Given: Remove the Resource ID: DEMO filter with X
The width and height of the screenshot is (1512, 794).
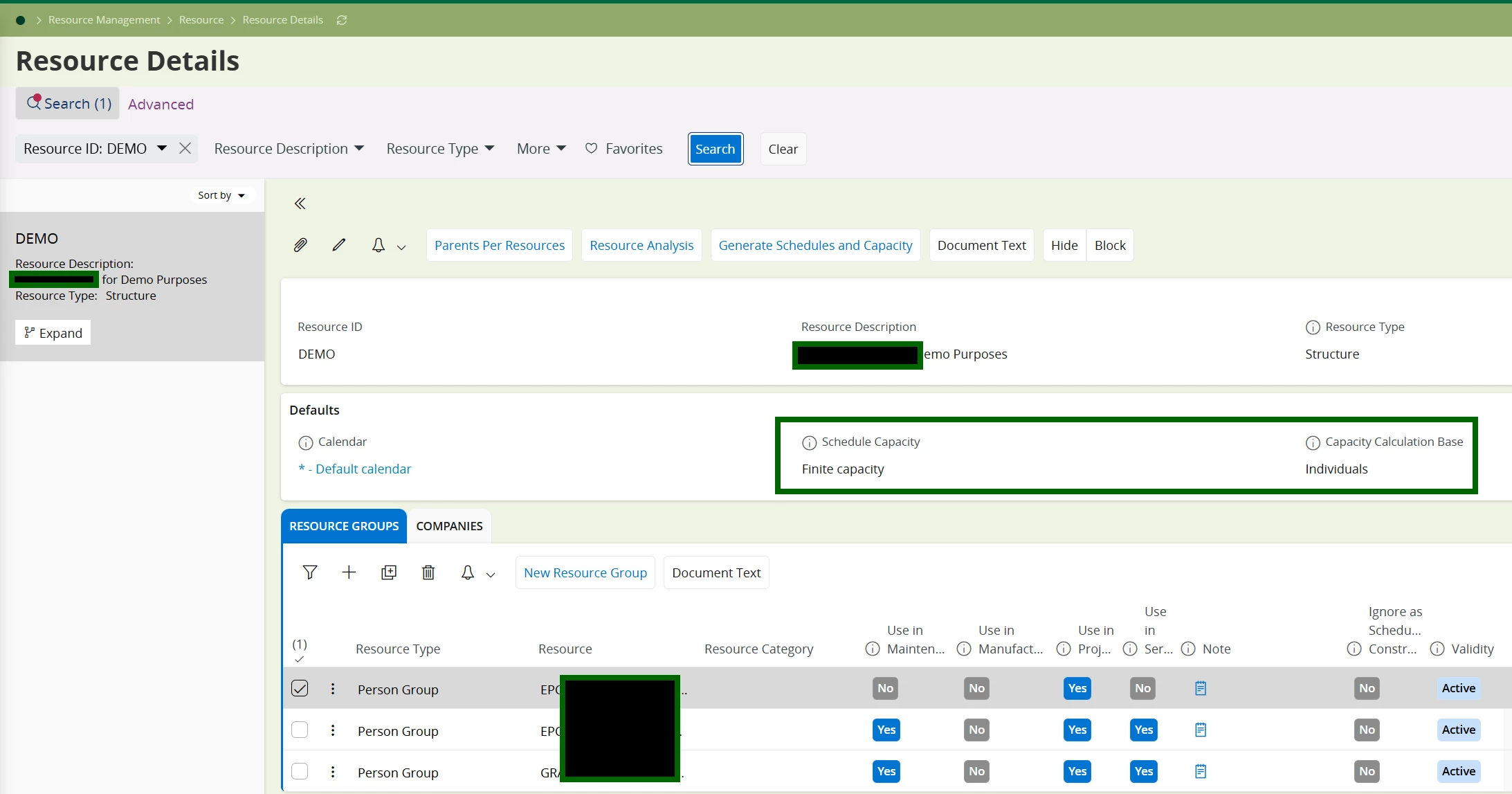Looking at the screenshot, I should coord(185,148).
